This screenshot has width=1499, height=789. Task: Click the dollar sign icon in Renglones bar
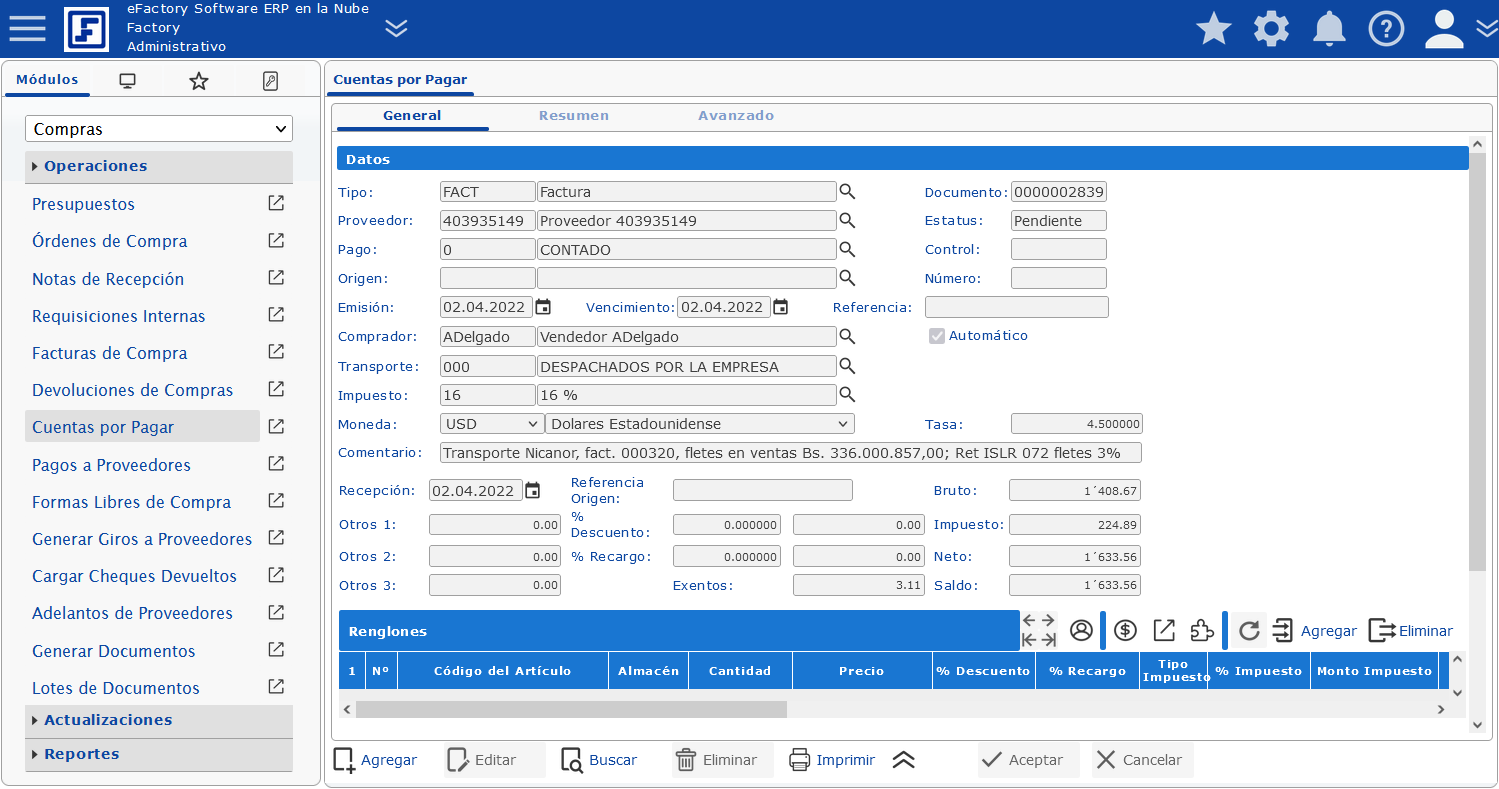pos(1126,630)
